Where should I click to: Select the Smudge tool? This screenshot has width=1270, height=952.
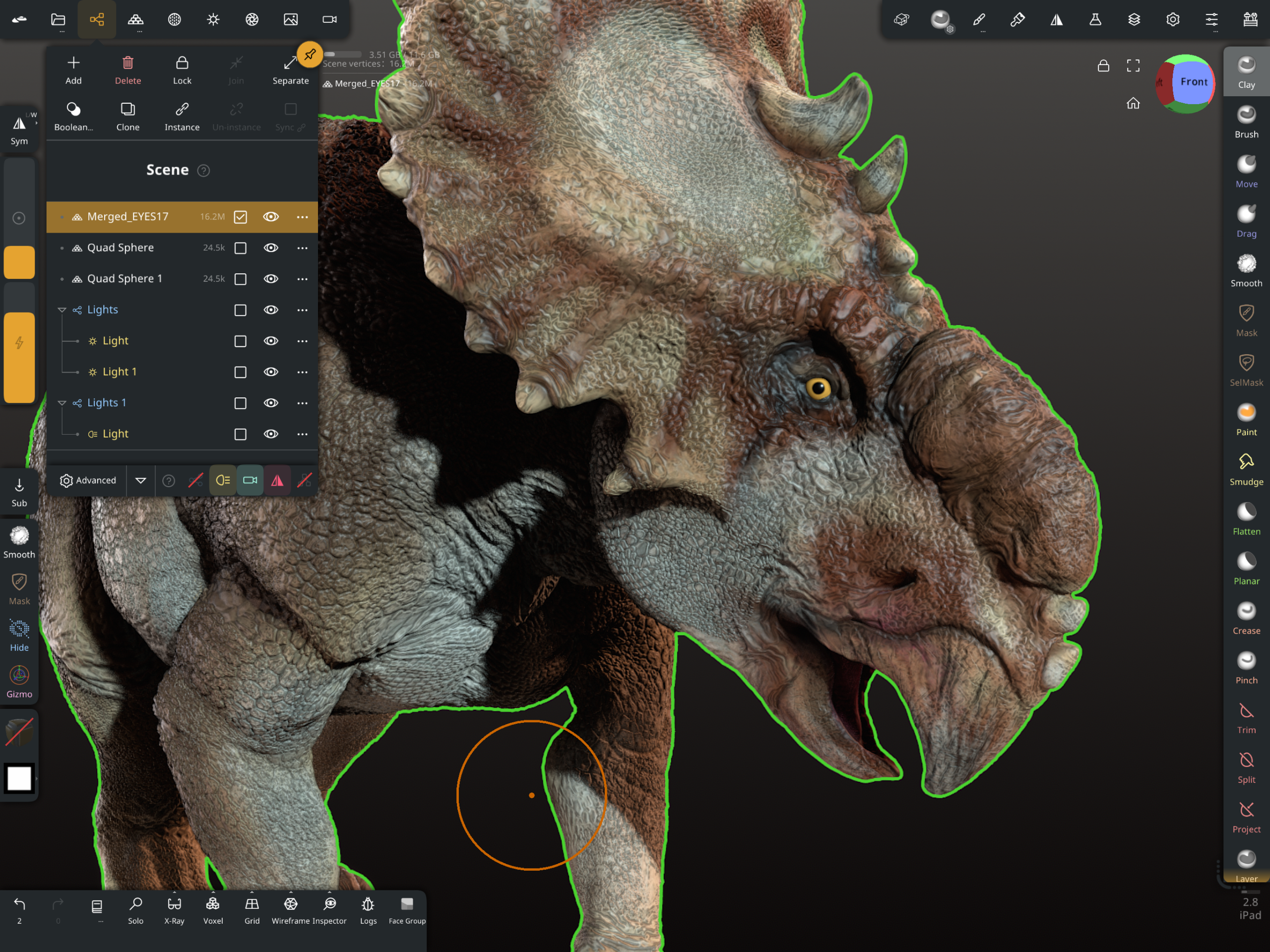coord(1246,469)
